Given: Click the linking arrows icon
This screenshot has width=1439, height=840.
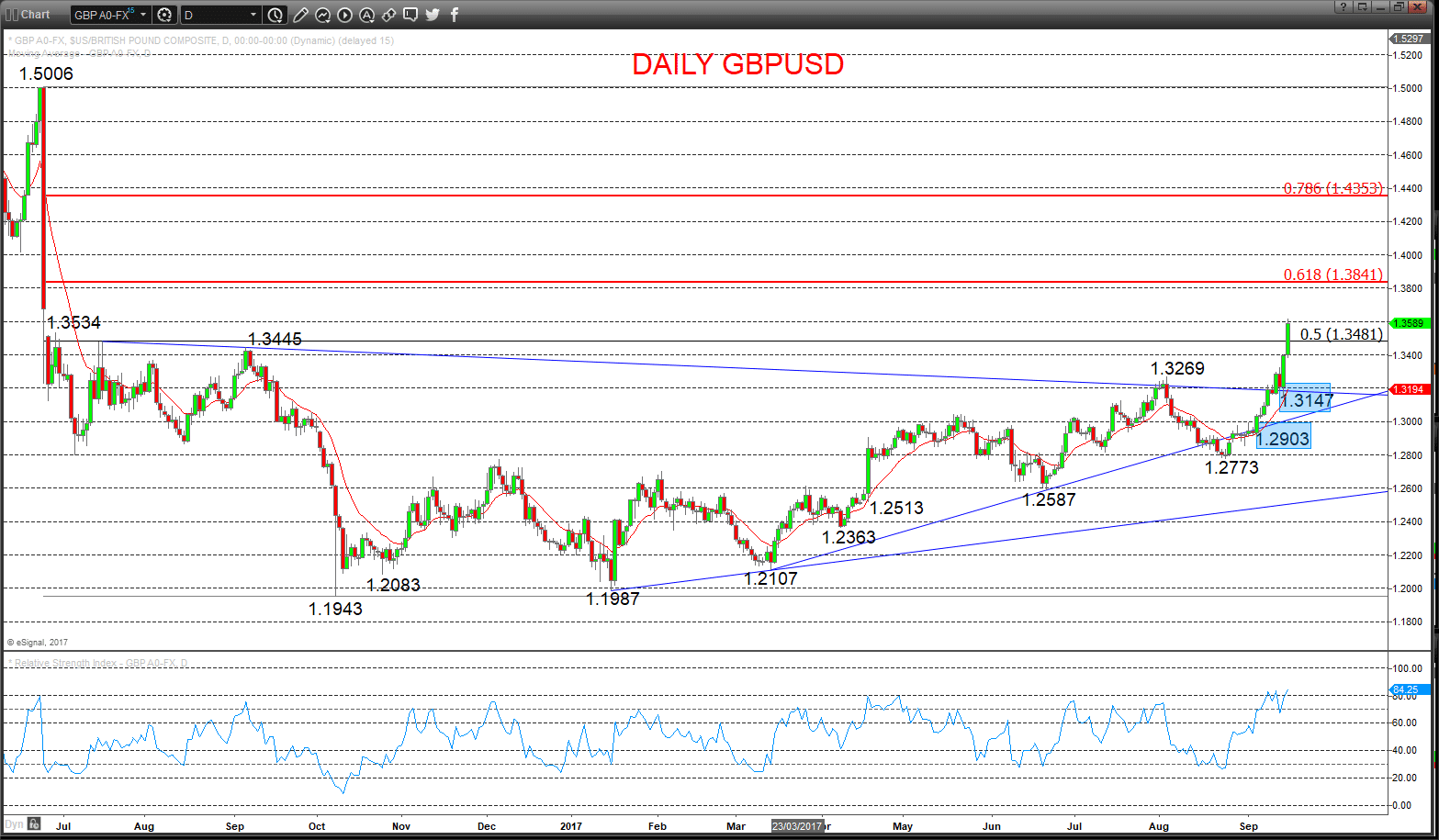Looking at the screenshot, I should pyautogui.click(x=388, y=15).
